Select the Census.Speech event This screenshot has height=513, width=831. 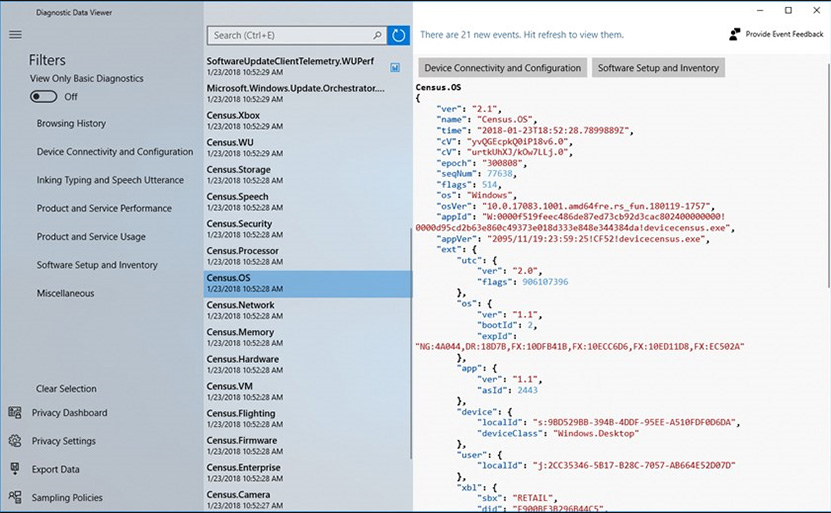307,201
